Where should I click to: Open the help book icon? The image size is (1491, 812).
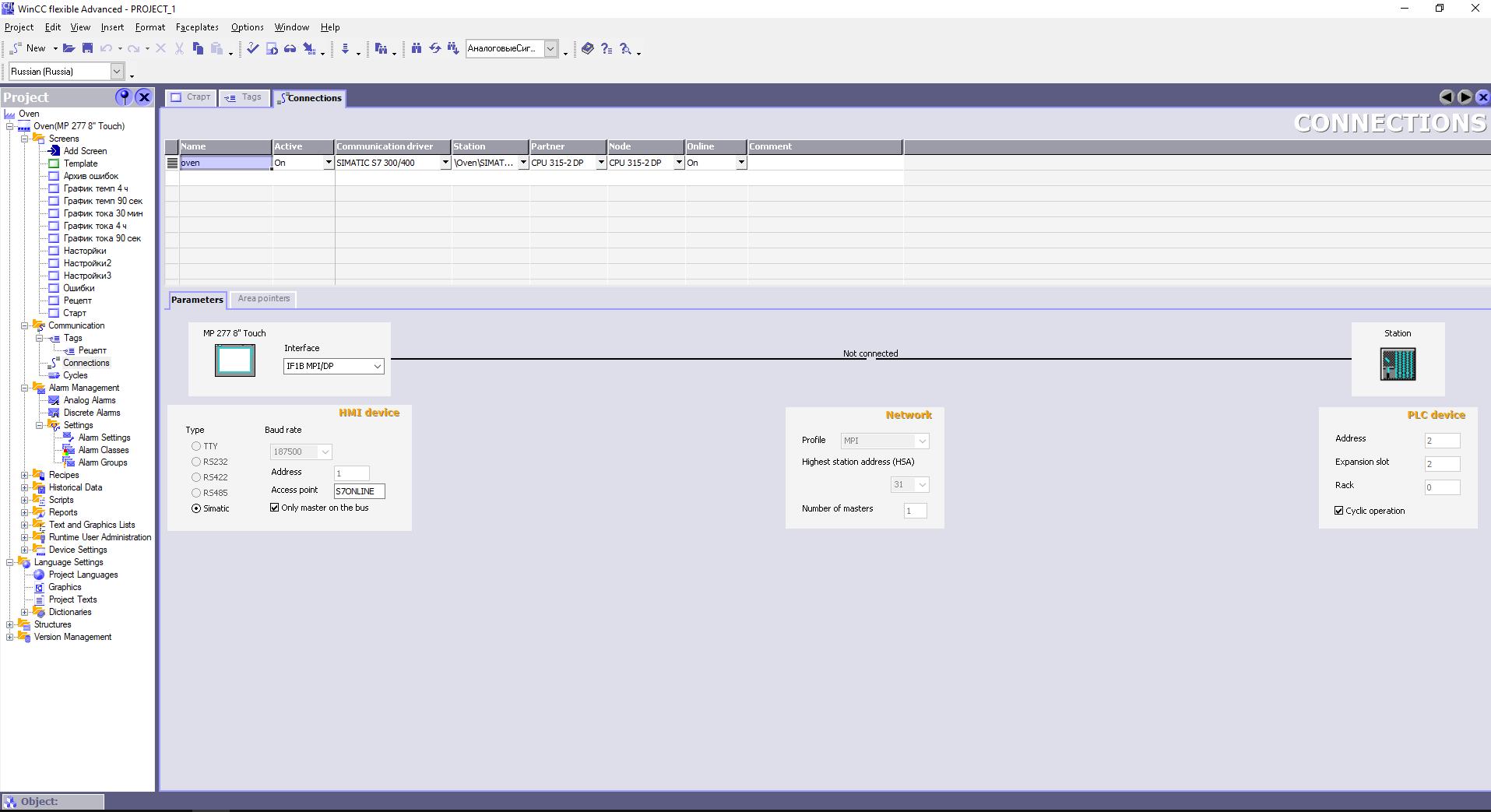[588, 48]
